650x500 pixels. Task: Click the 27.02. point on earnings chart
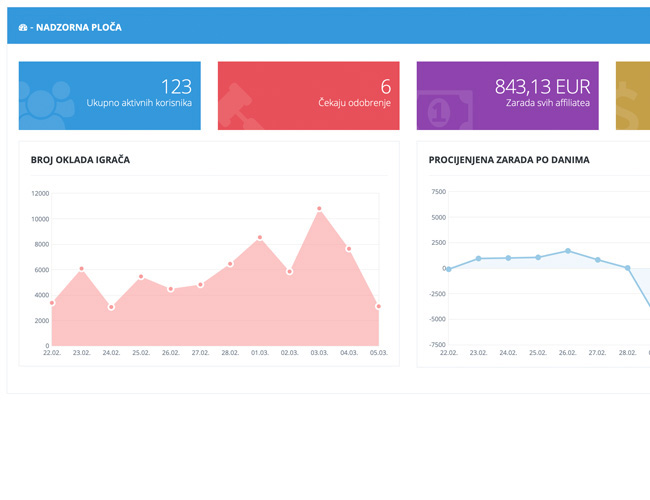(598, 260)
